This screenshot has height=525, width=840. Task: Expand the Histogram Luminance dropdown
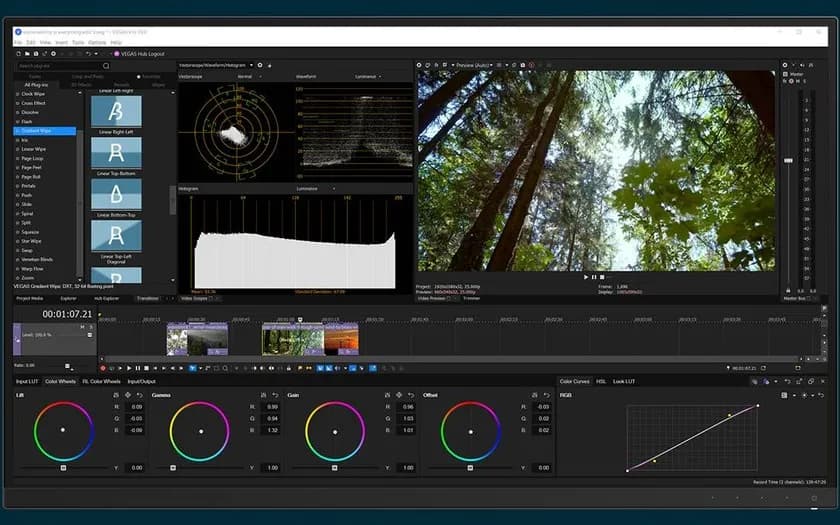click(316, 188)
